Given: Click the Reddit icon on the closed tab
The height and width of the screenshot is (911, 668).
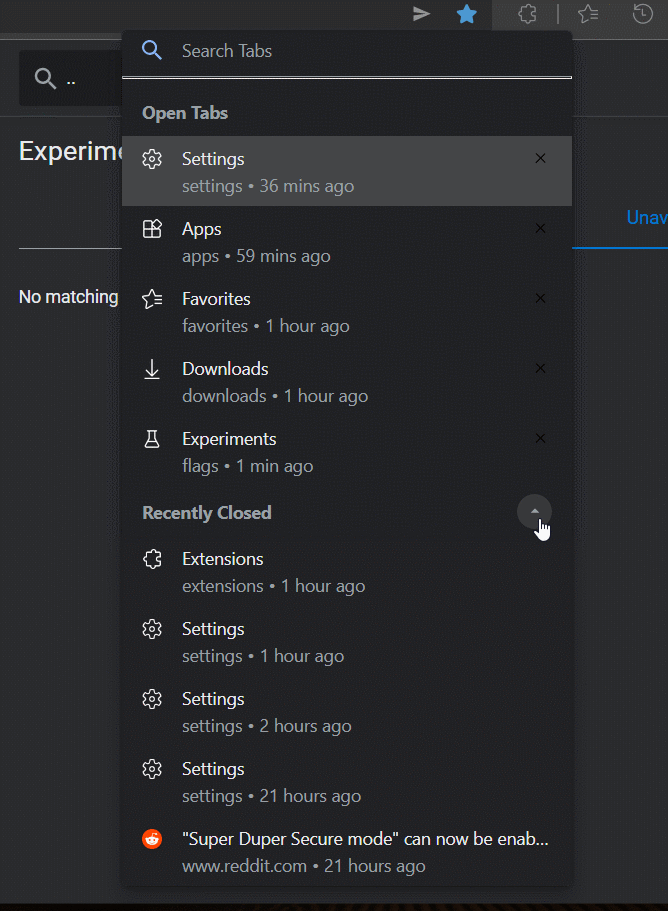Looking at the screenshot, I should [x=152, y=839].
